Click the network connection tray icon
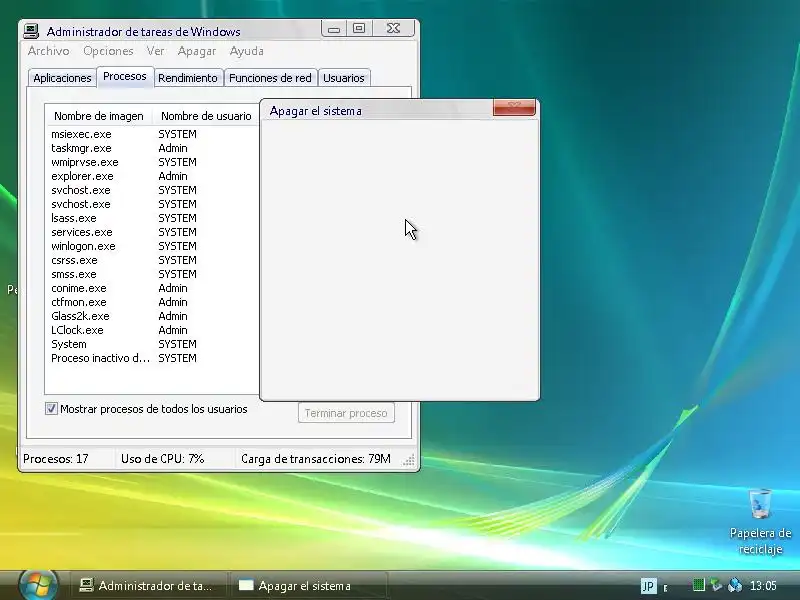 [735, 585]
